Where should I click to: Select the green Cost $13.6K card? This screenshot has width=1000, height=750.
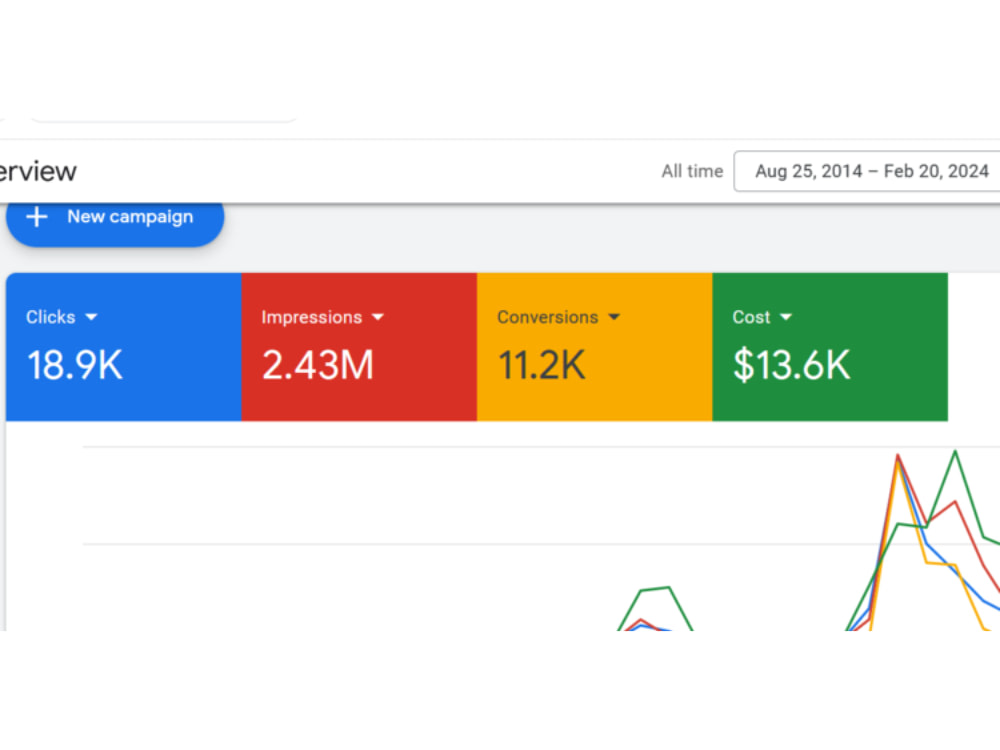(830, 347)
